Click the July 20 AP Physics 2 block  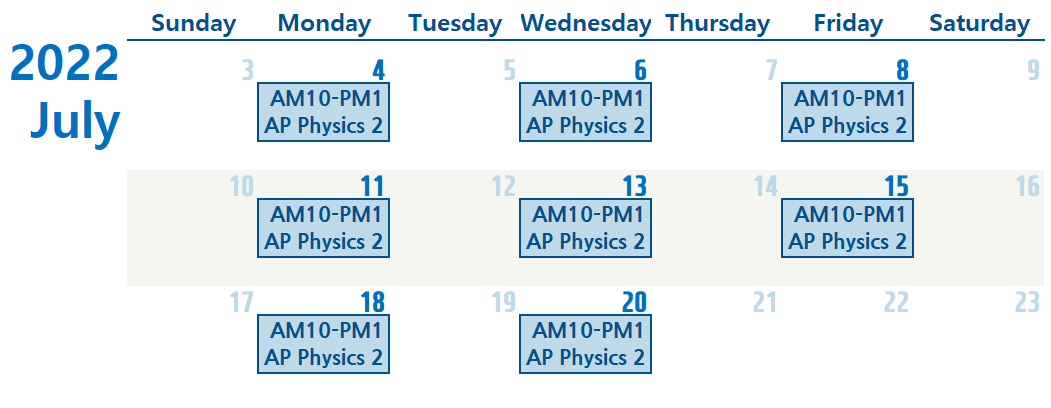point(585,344)
